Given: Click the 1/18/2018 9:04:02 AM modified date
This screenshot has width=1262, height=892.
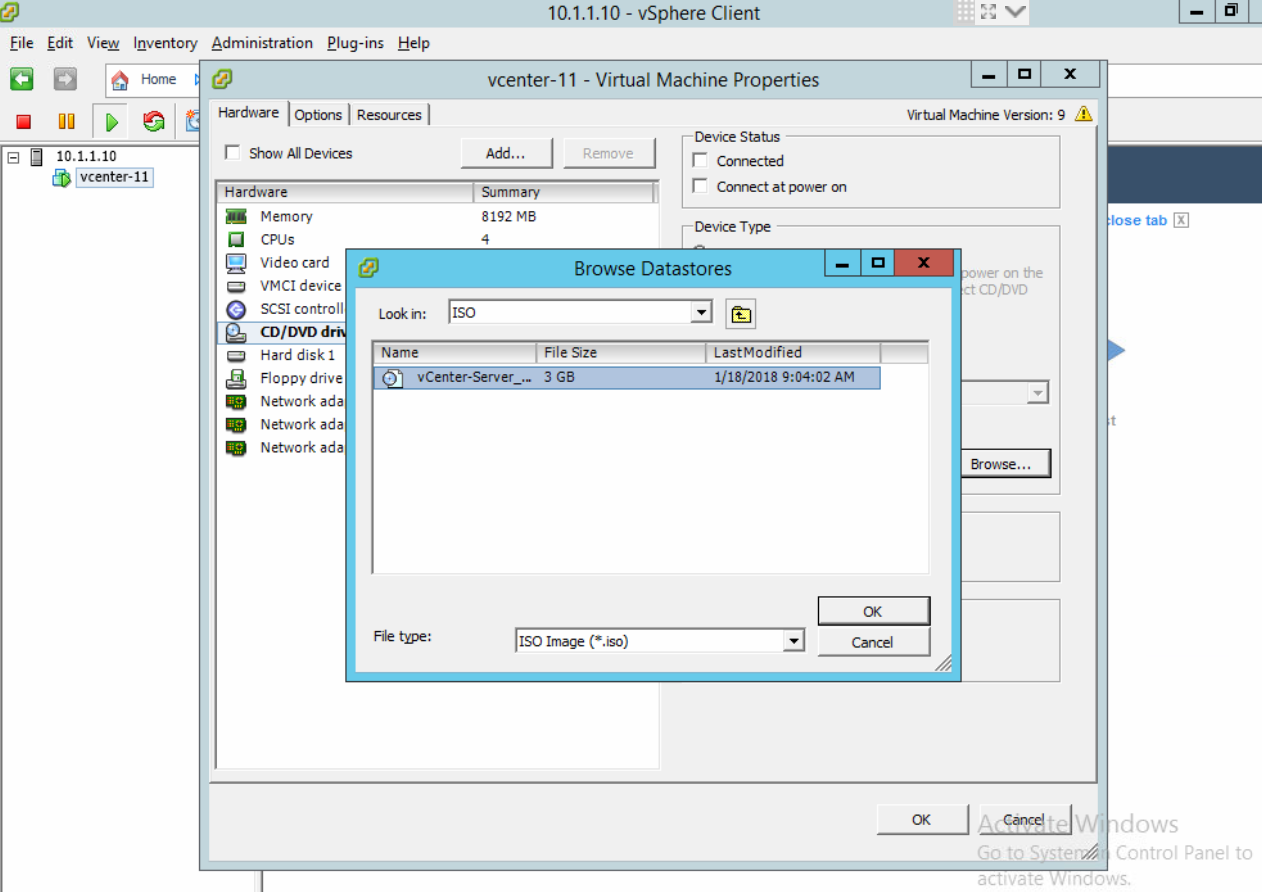Looking at the screenshot, I should pos(785,378).
